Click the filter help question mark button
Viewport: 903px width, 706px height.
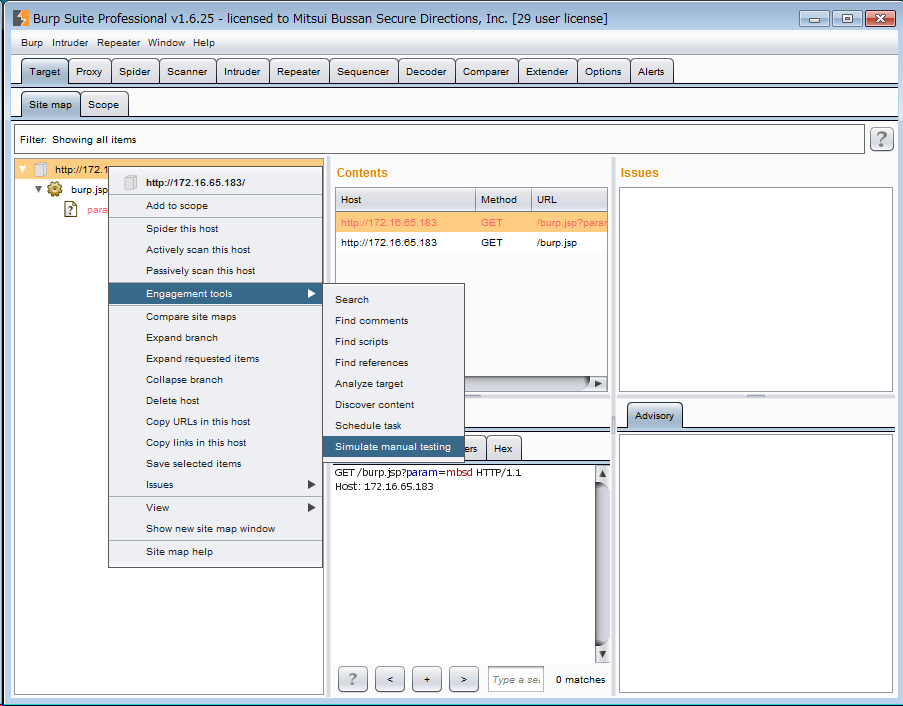coord(881,139)
